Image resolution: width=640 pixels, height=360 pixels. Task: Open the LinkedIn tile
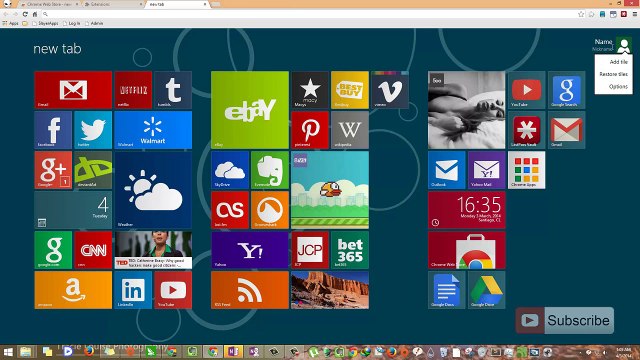click(x=133, y=290)
